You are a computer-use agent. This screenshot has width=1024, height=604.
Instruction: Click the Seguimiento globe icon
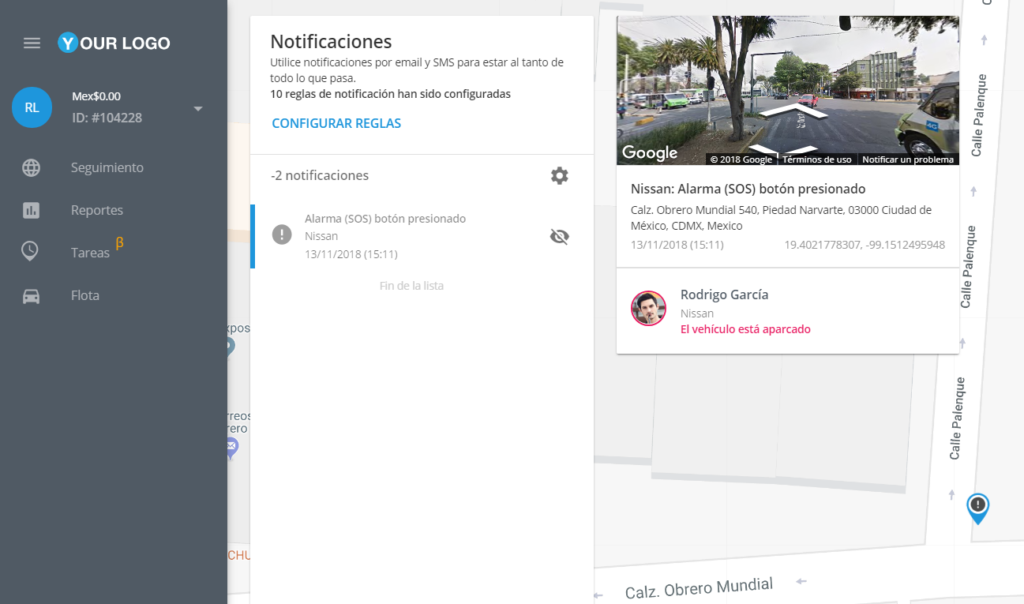coord(31,168)
